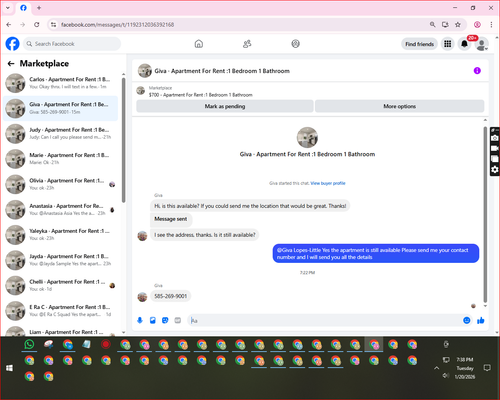This screenshot has width=500, height=400.
Task: Click the 585-269-9001 message bubble
Action: pos(170,296)
